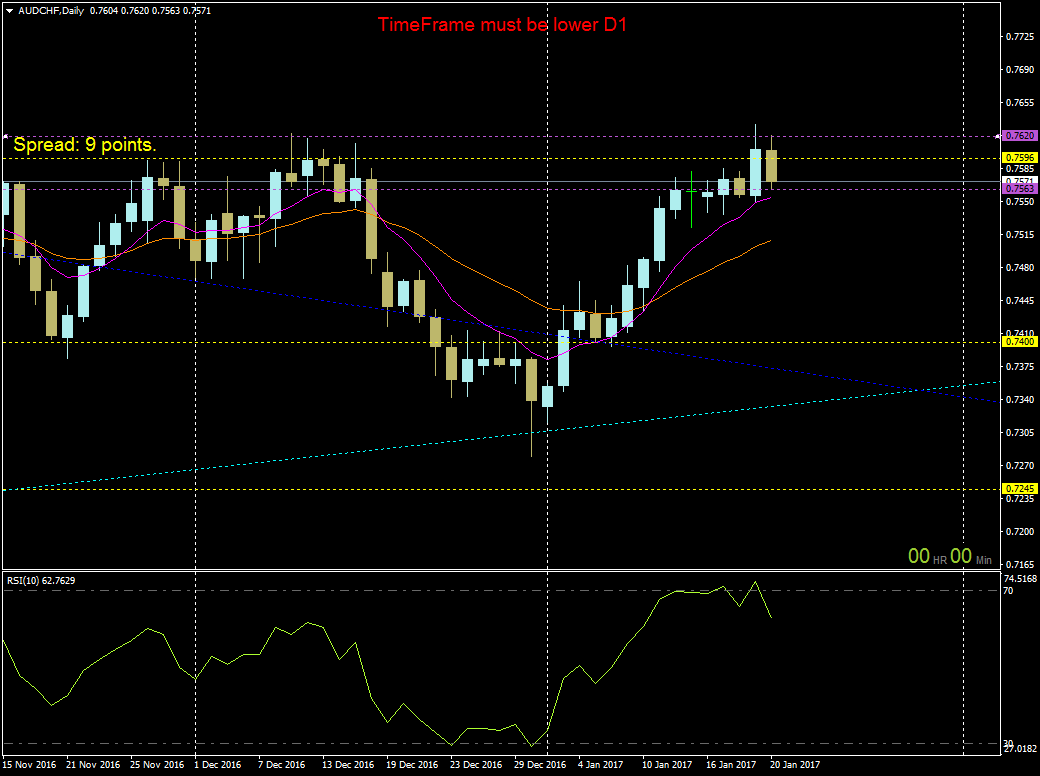Image resolution: width=1040 pixels, height=776 pixels.
Task: Click the magenta 0.7620 price tag
Action: (1019, 135)
